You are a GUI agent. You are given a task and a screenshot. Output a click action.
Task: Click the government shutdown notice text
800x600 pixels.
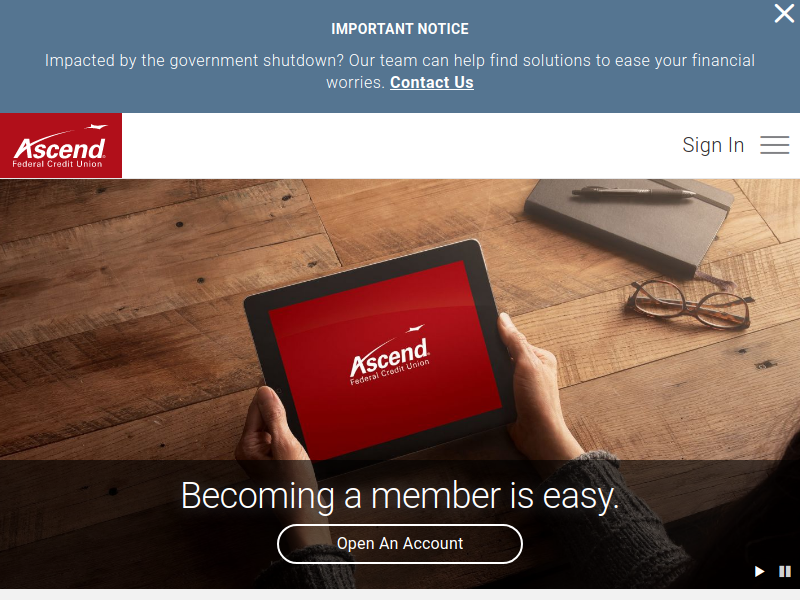[x=399, y=71]
